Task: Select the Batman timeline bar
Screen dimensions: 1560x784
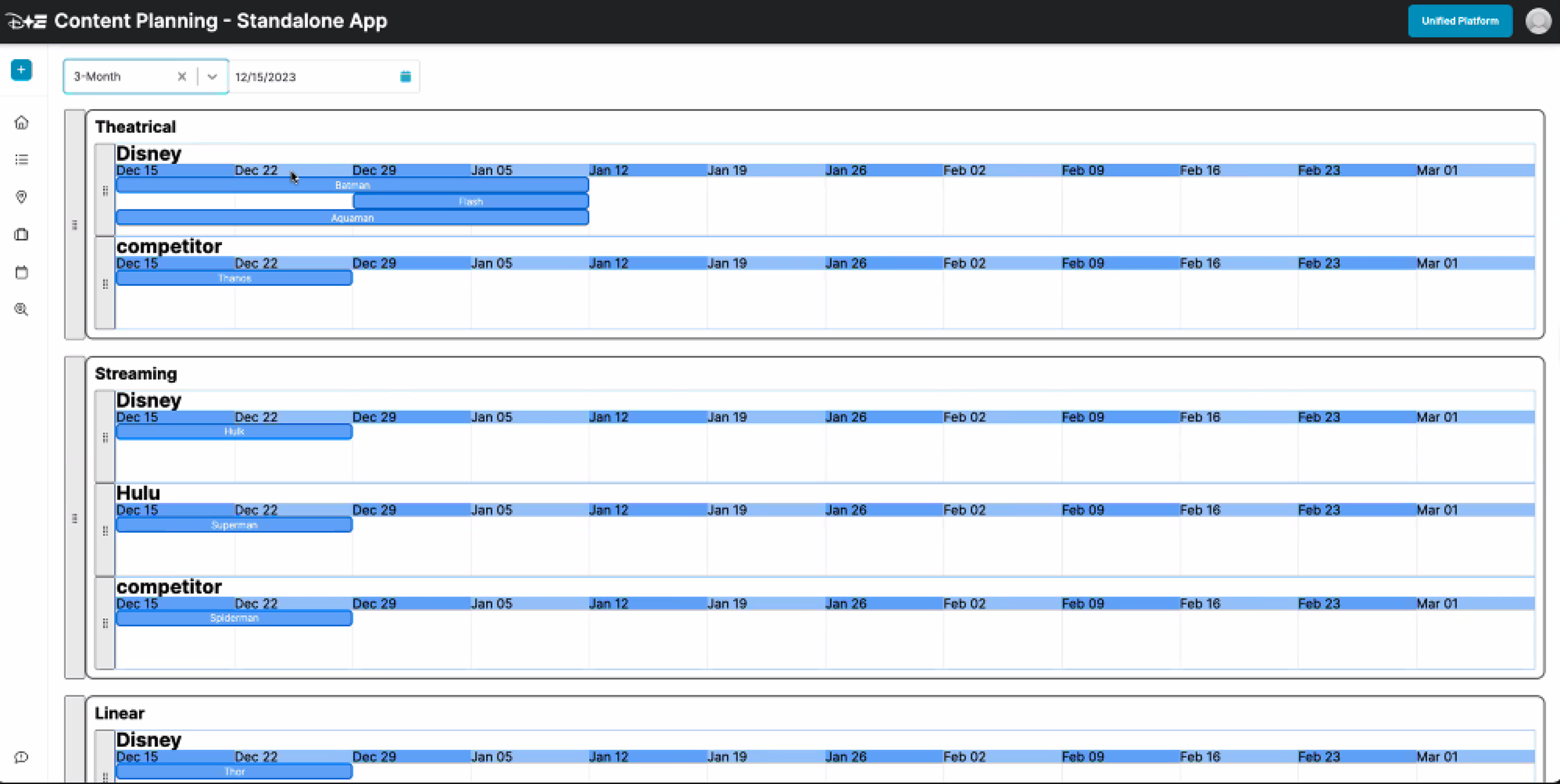Action: [353, 185]
